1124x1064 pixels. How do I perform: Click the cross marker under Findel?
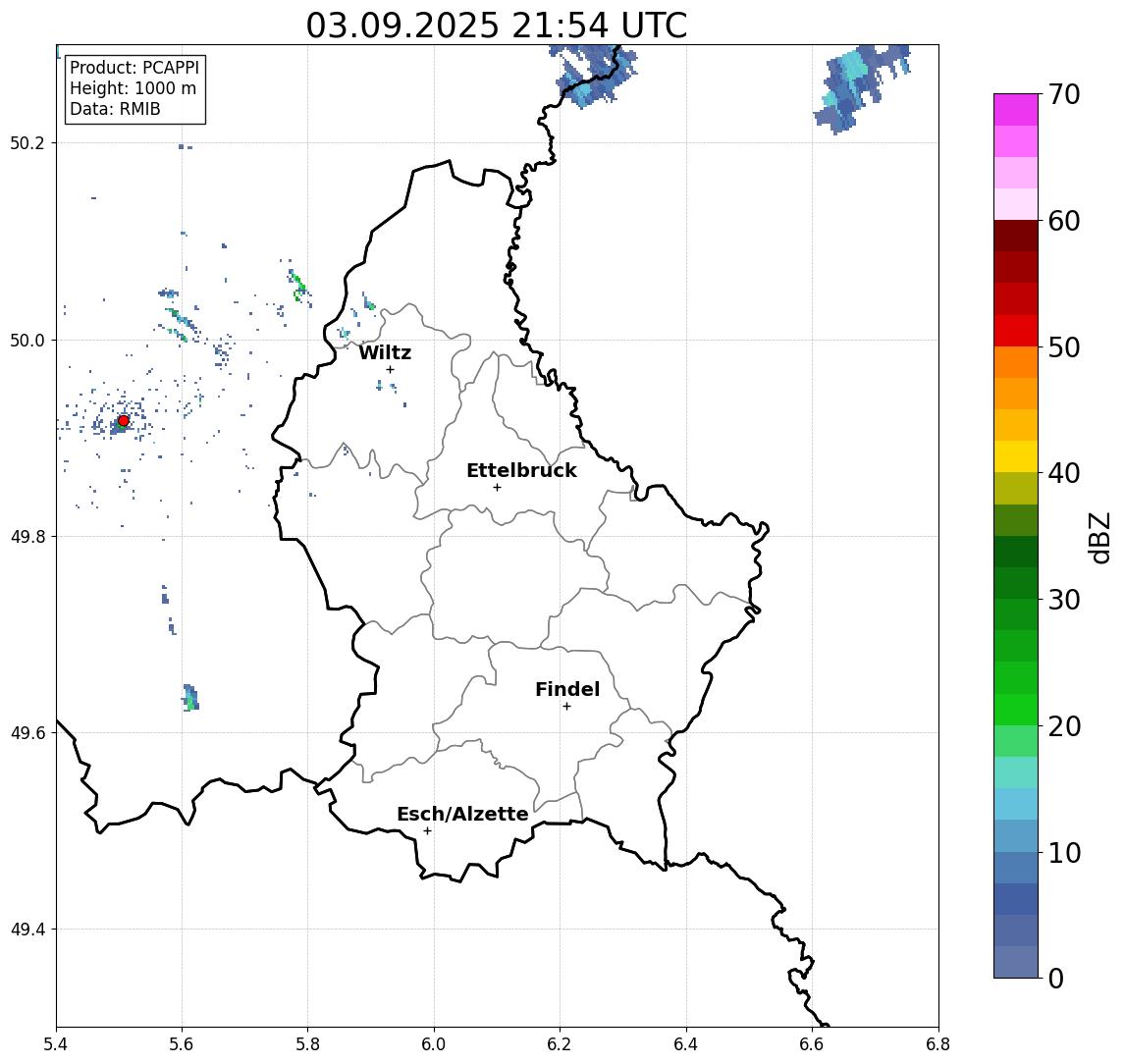566,707
